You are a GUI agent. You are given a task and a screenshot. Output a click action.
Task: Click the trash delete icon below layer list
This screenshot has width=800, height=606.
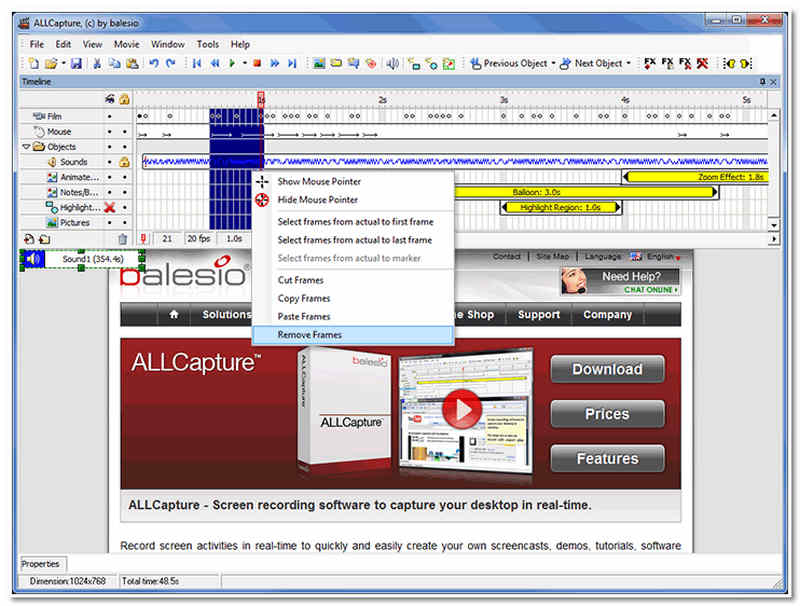tap(122, 239)
